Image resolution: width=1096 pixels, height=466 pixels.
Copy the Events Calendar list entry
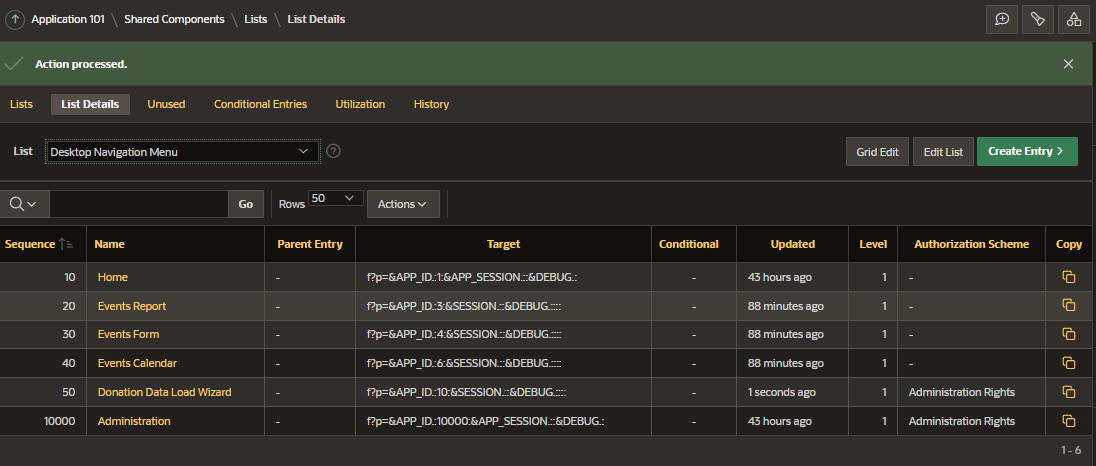point(1068,363)
